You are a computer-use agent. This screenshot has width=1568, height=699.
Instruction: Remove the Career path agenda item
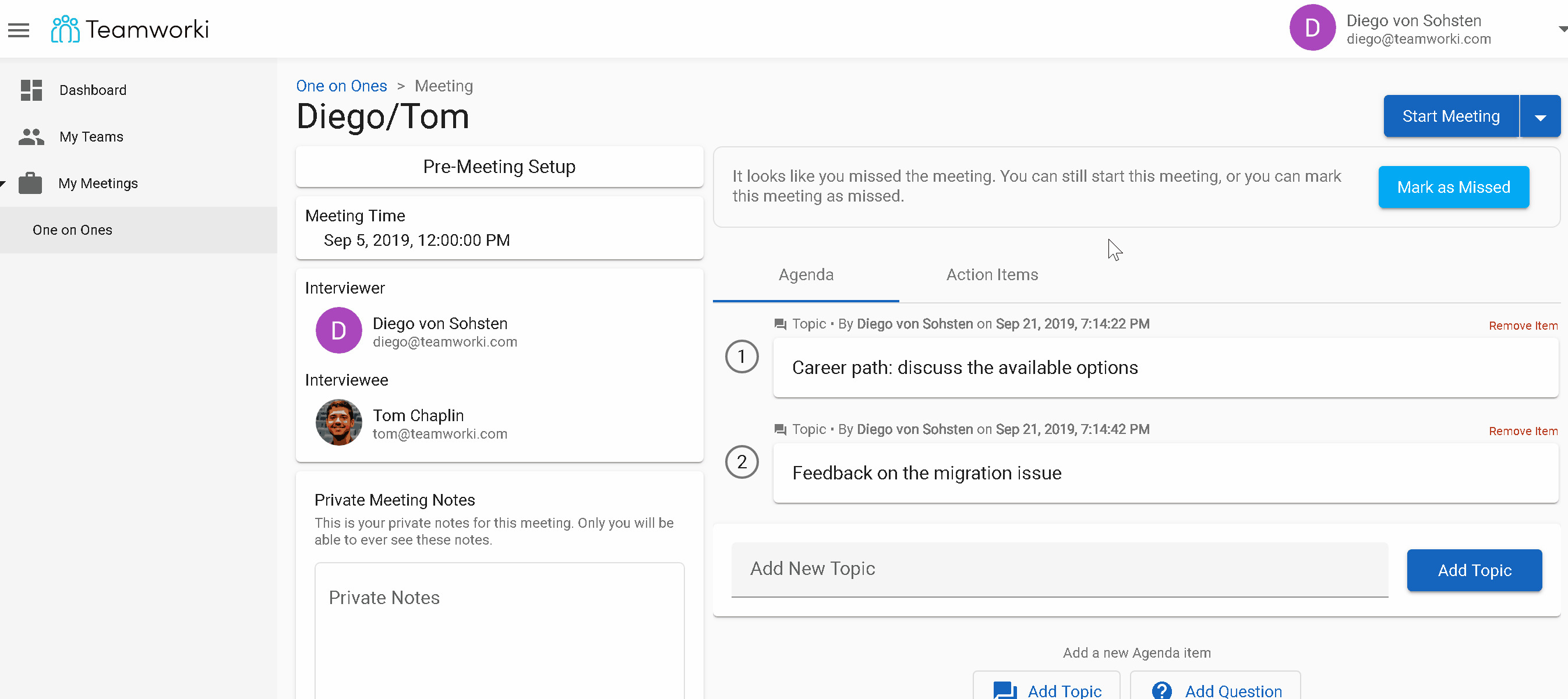tap(1523, 326)
